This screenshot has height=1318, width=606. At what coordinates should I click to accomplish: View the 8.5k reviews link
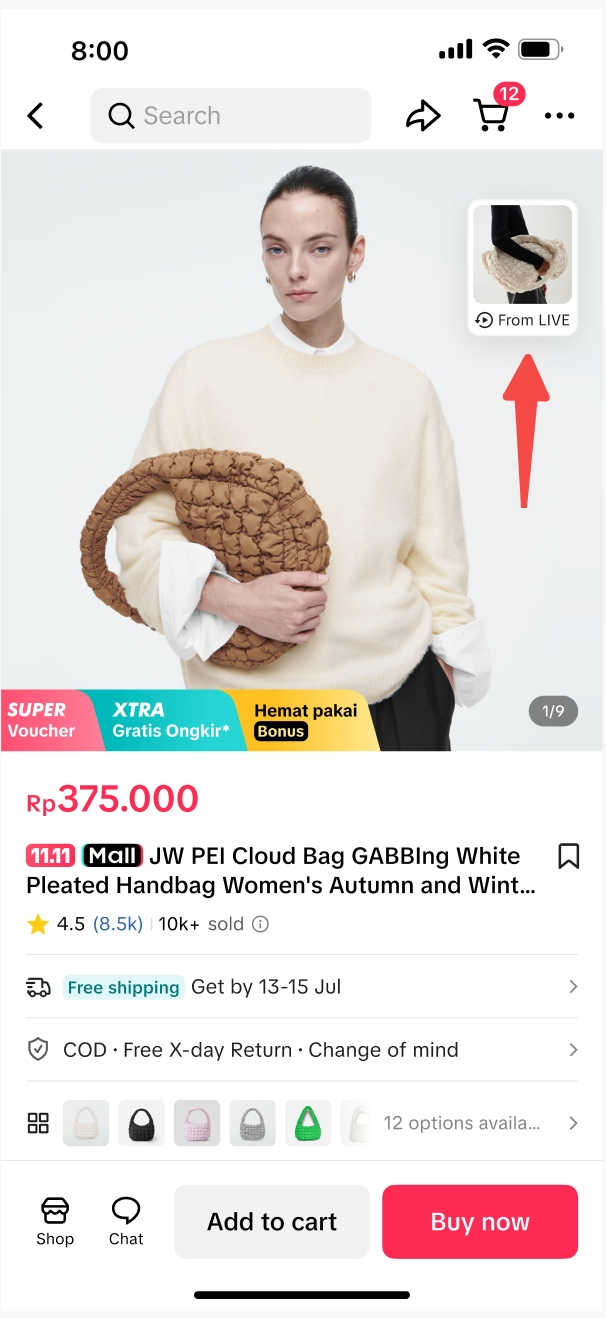point(118,924)
